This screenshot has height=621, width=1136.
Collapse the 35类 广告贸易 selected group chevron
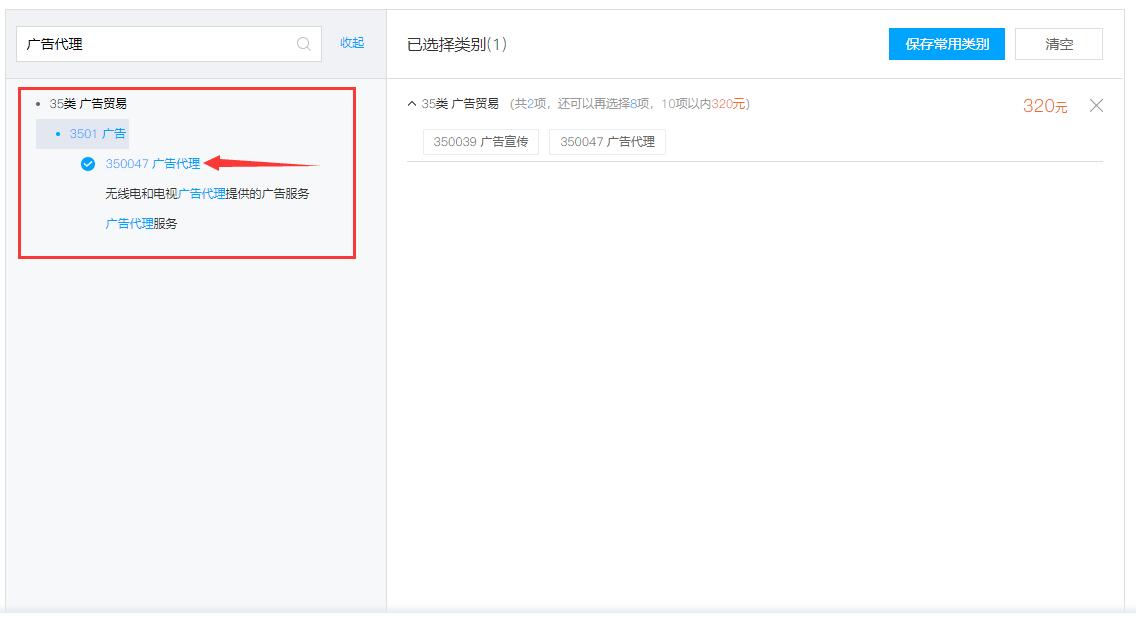click(x=412, y=104)
